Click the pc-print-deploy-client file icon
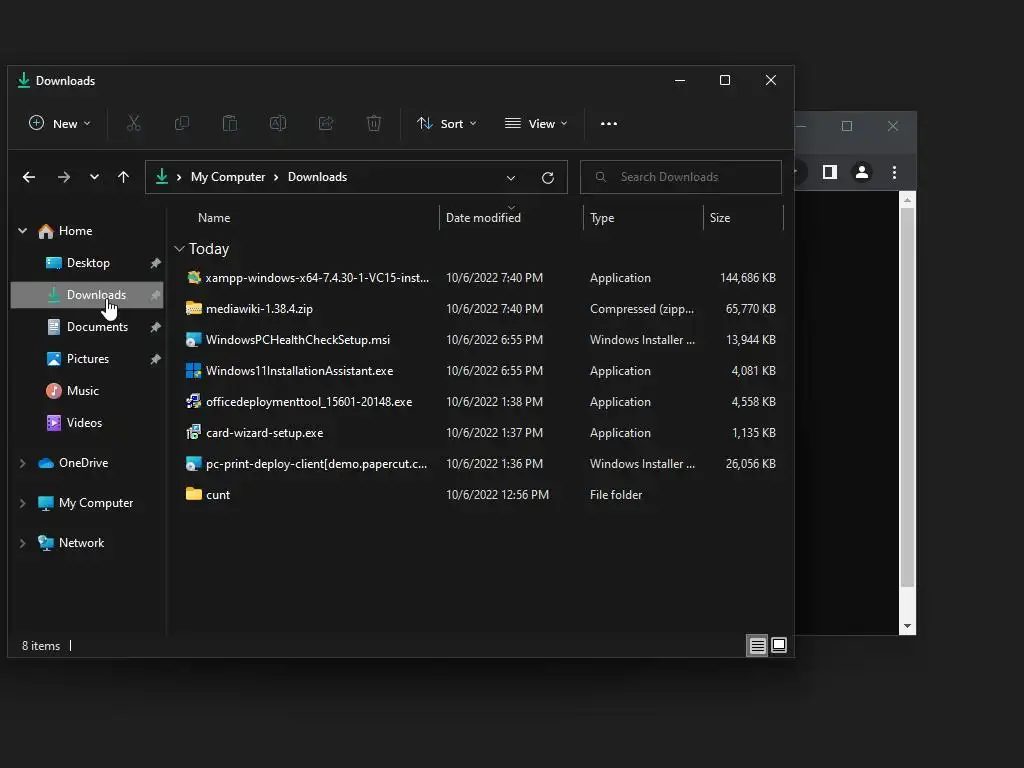 pyautogui.click(x=193, y=464)
